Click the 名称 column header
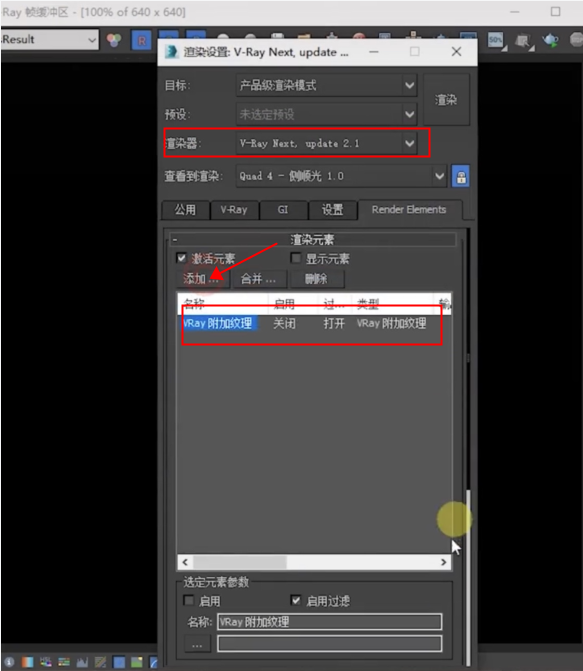 click(x=223, y=304)
